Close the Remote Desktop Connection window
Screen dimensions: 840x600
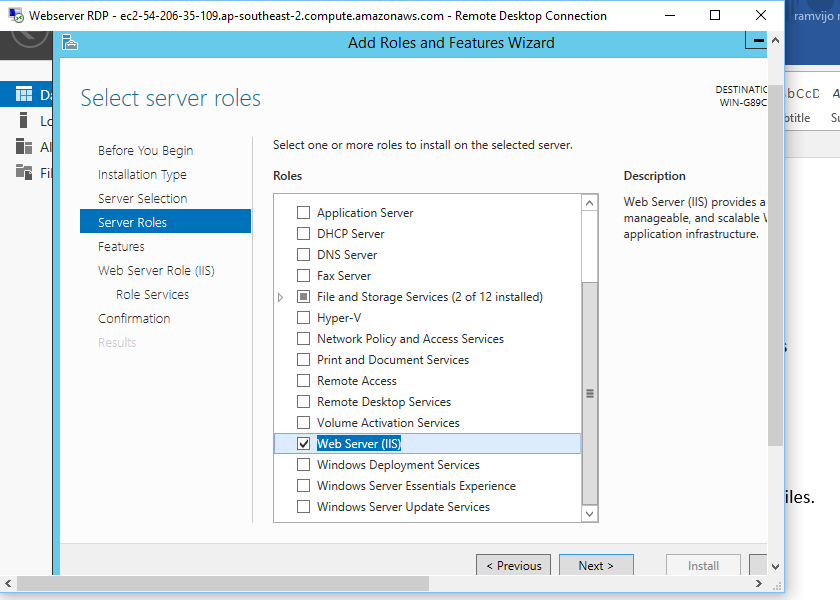[761, 16]
